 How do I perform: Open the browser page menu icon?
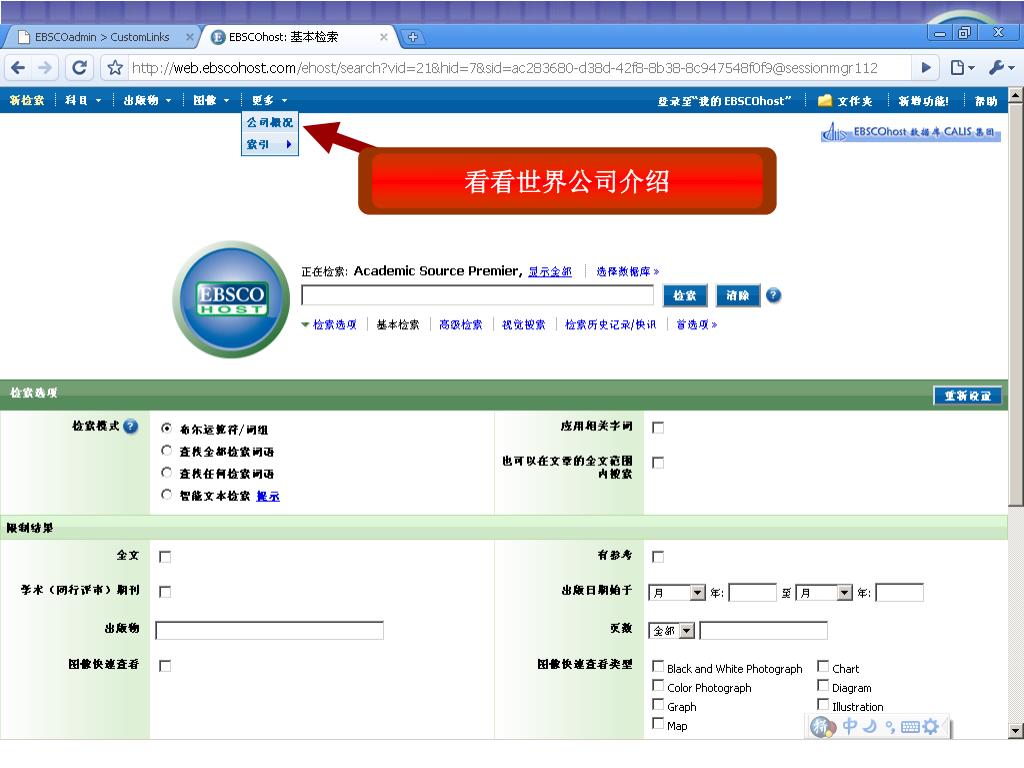coord(962,67)
